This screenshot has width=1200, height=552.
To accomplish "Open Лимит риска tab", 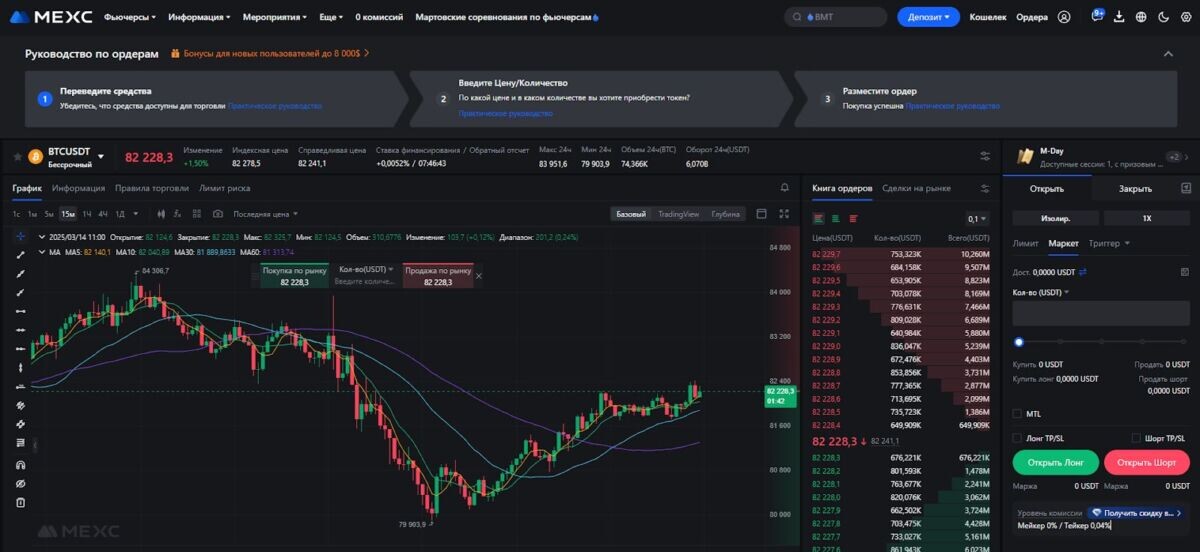I will (x=225, y=188).
